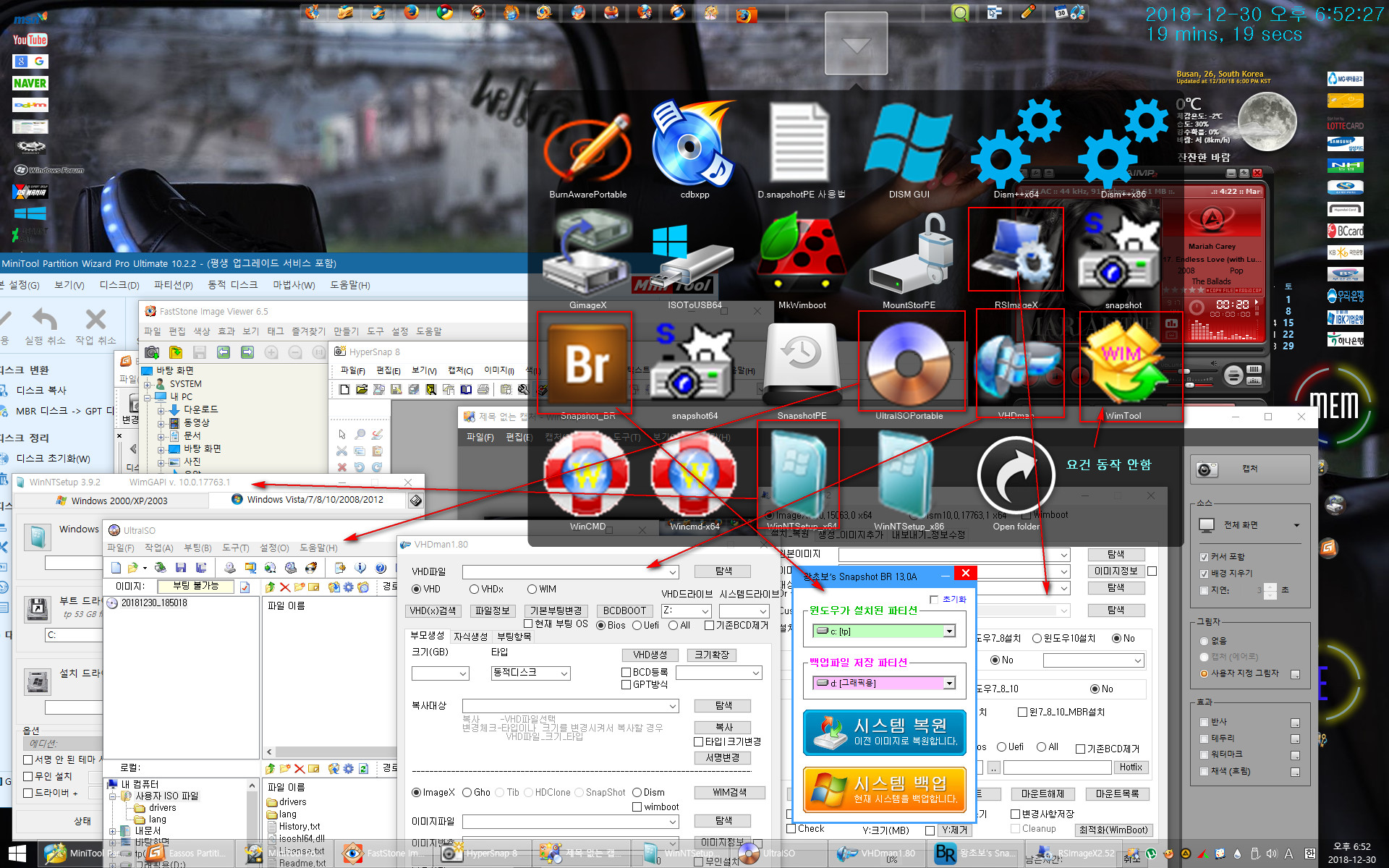Click 마운트해제 button in RSImageX
This screenshot has height=868, width=1389.
1042,794
